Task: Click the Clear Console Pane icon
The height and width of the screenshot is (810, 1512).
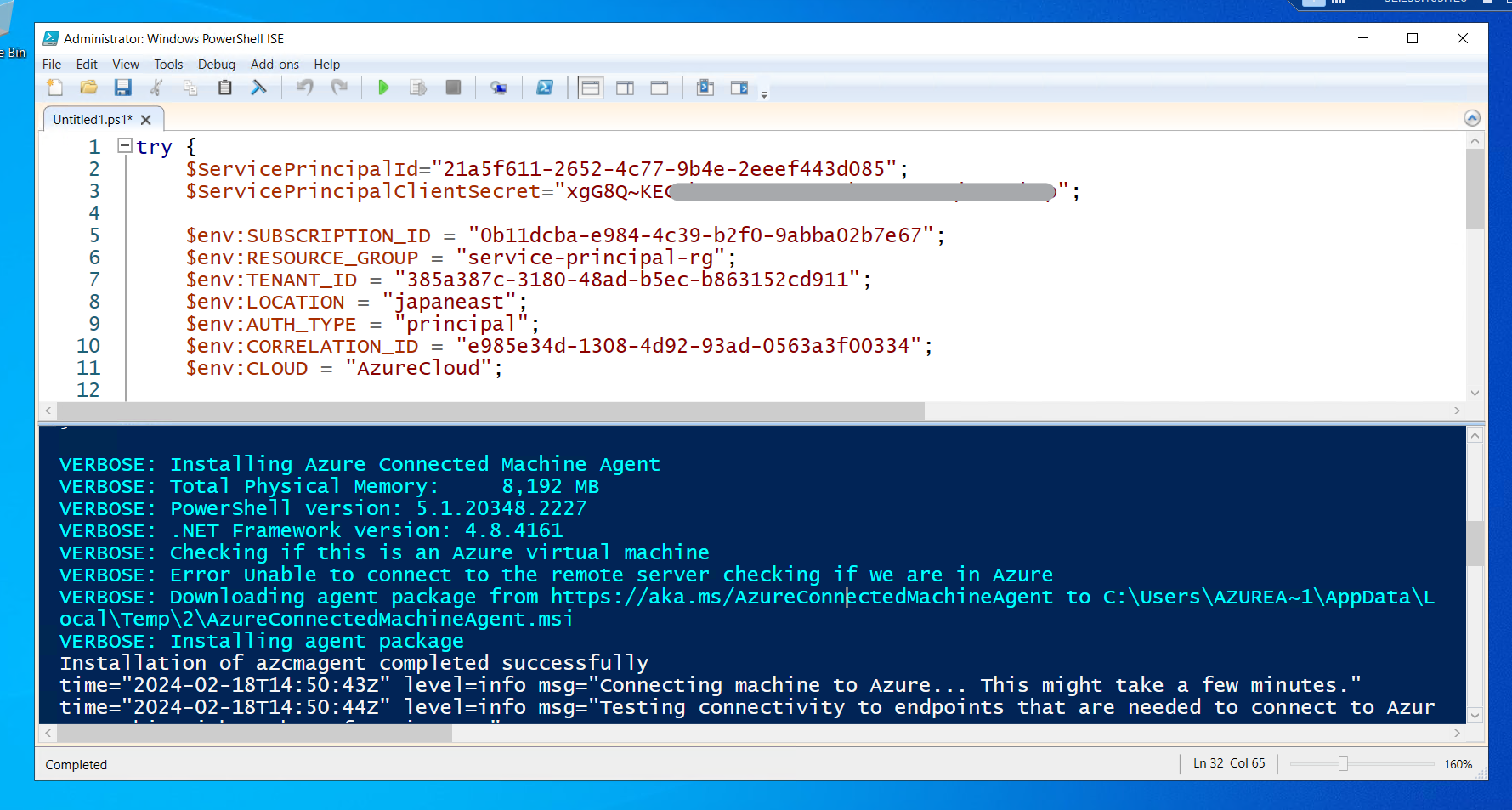Action: coord(259,88)
